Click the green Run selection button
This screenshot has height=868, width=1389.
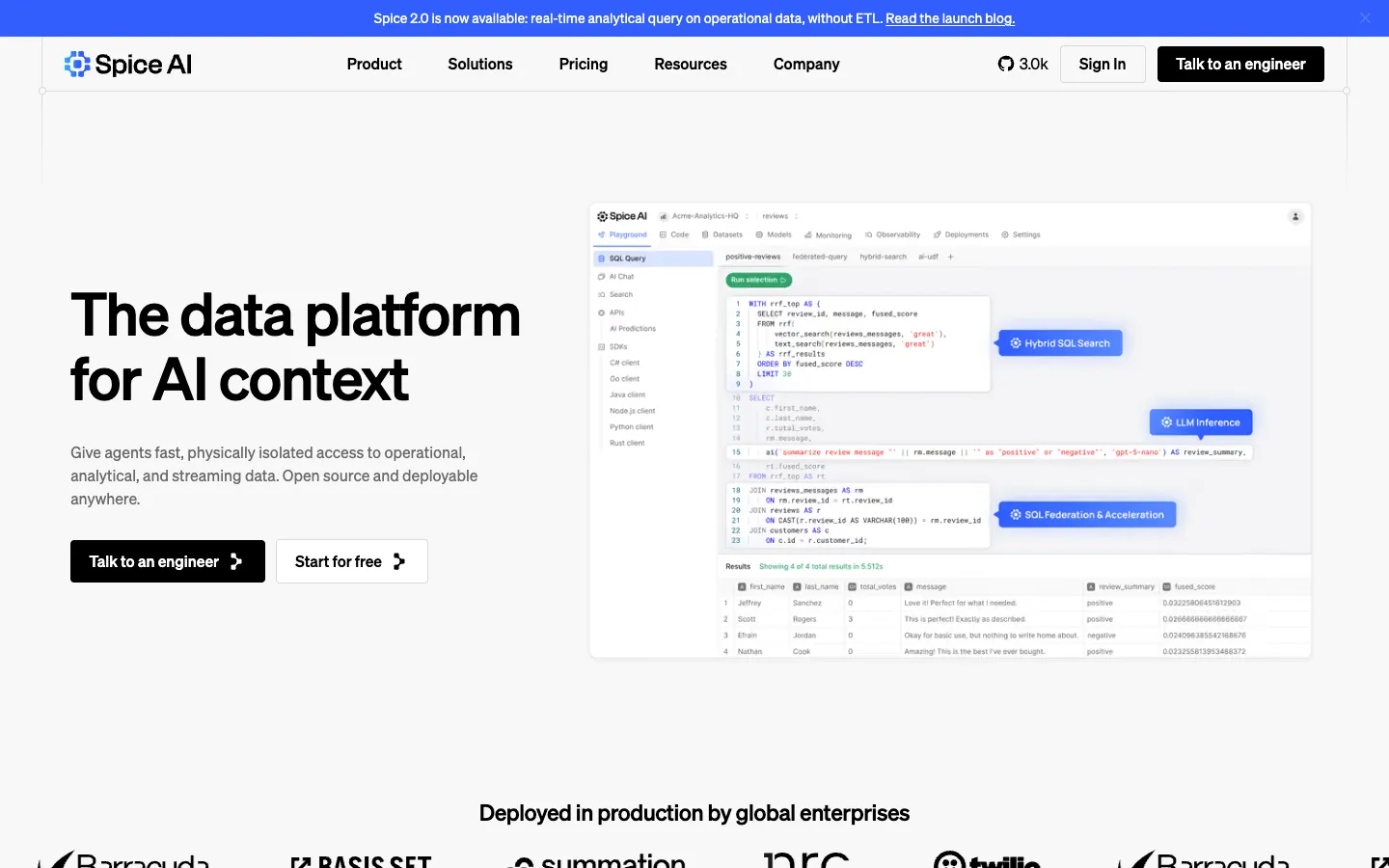coord(758,280)
